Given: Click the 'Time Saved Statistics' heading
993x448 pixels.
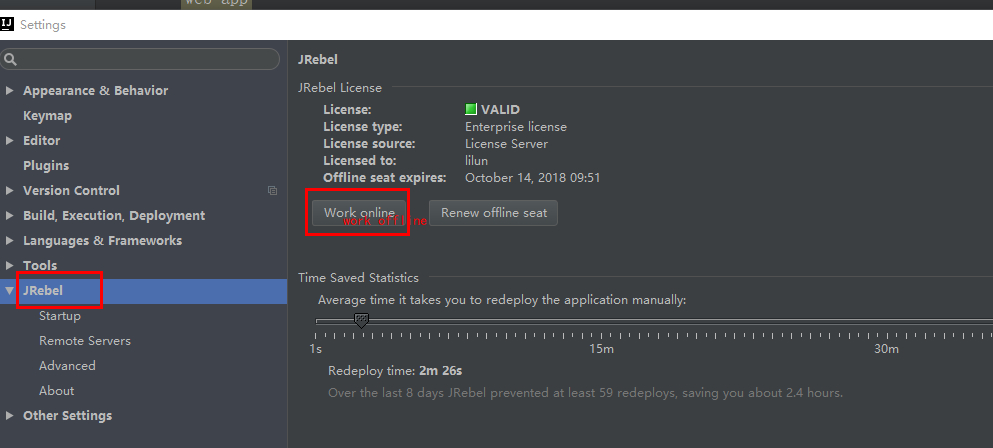Looking at the screenshot, I should click(x=358, y=278).
